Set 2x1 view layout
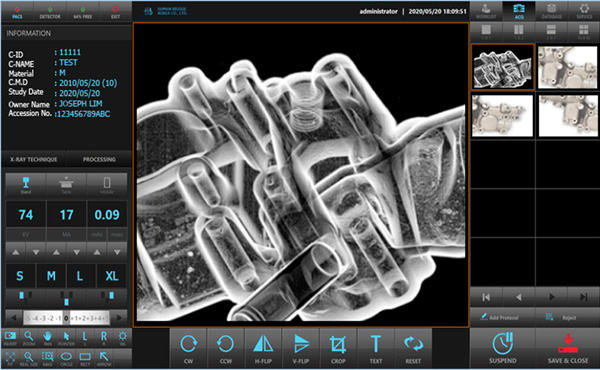 551,32
